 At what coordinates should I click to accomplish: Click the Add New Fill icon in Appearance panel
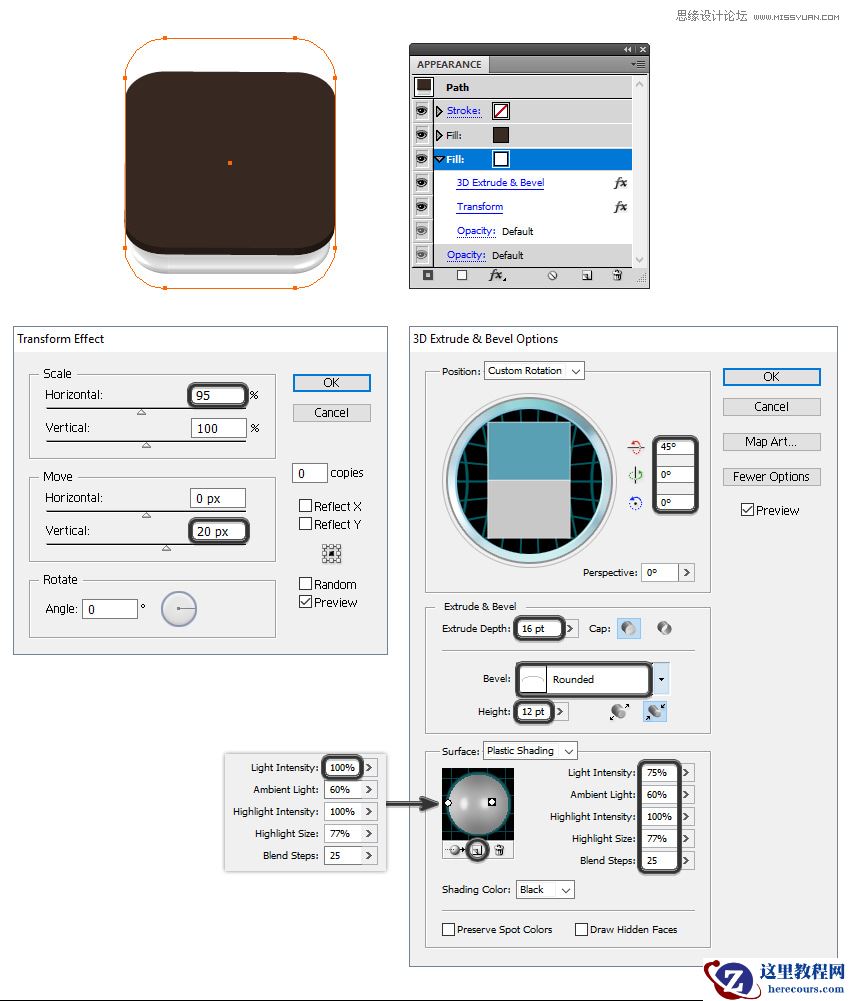click(462, 276)
